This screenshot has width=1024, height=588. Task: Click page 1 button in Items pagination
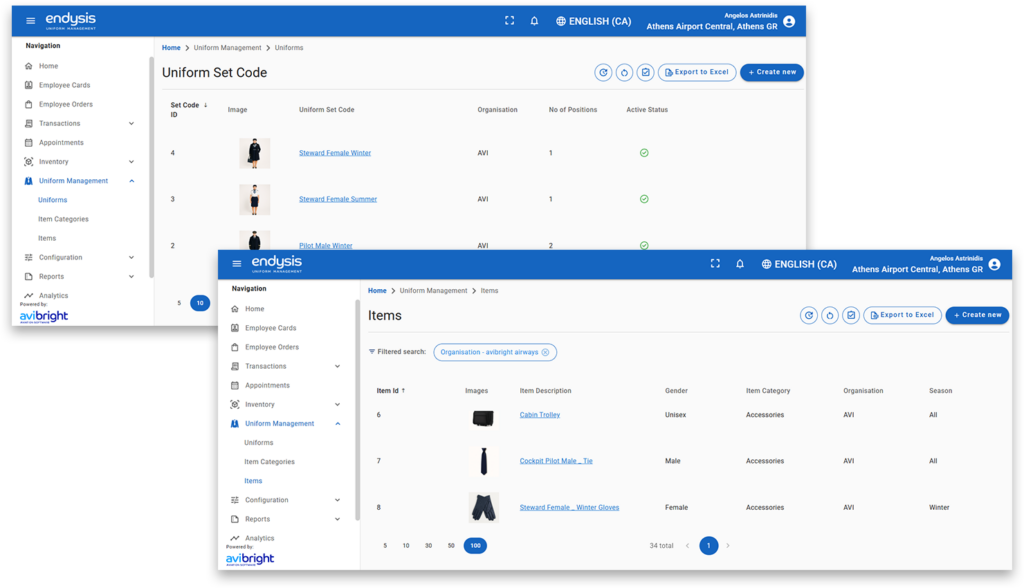point(708,546)
